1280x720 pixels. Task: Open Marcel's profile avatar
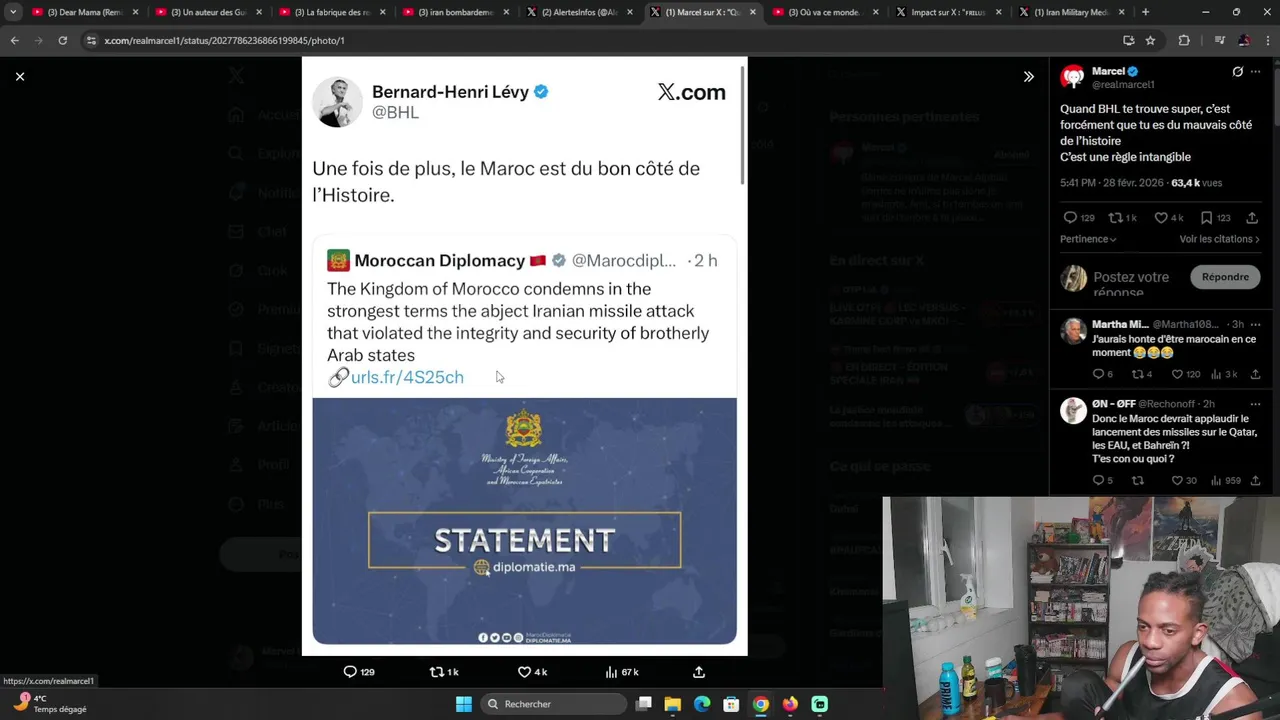tap(1073, 77)
